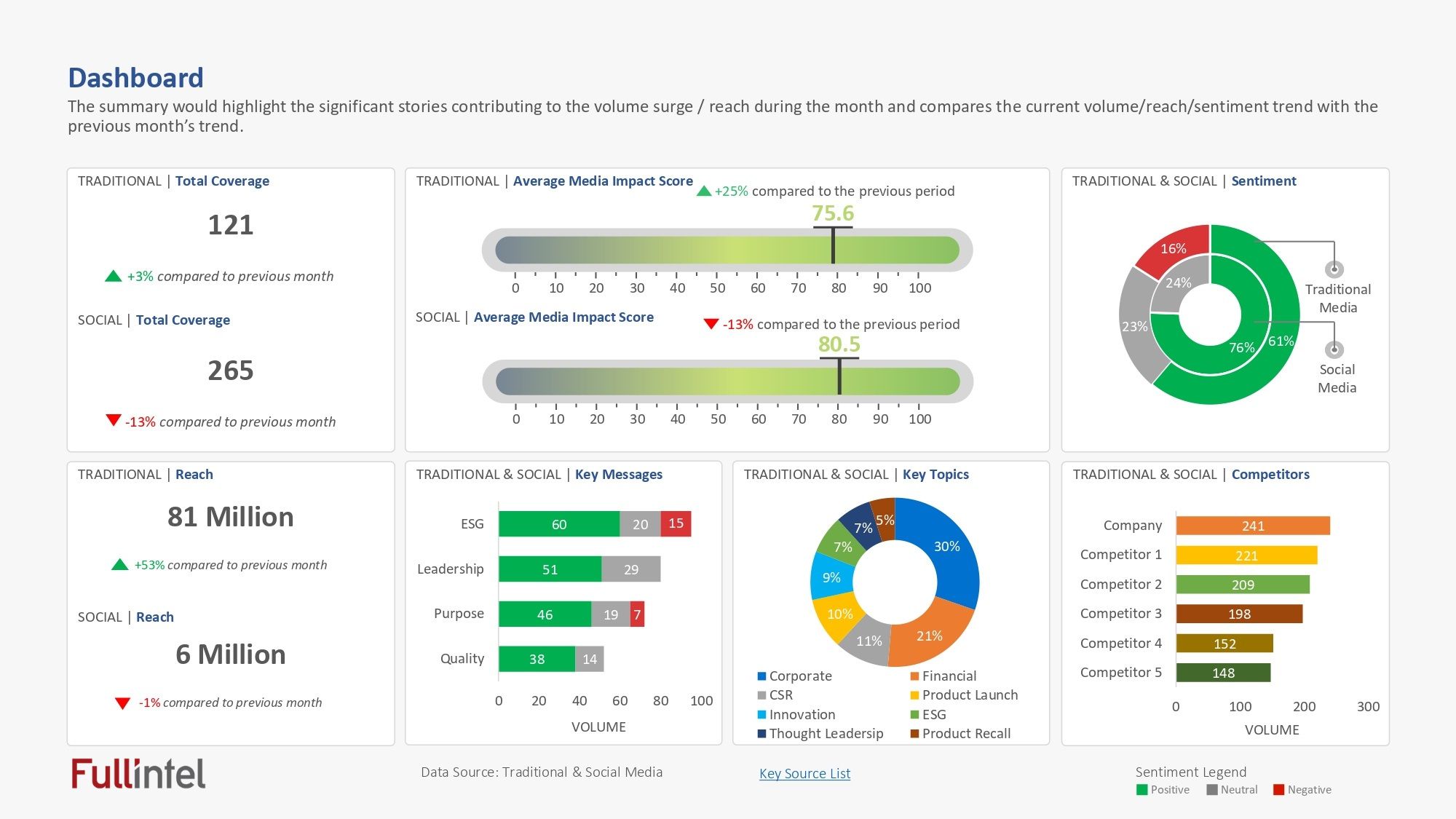Click the Social Media callout circle marker
The width and height of the screenshot is (1456, 819).
(x=1334, y=349)
